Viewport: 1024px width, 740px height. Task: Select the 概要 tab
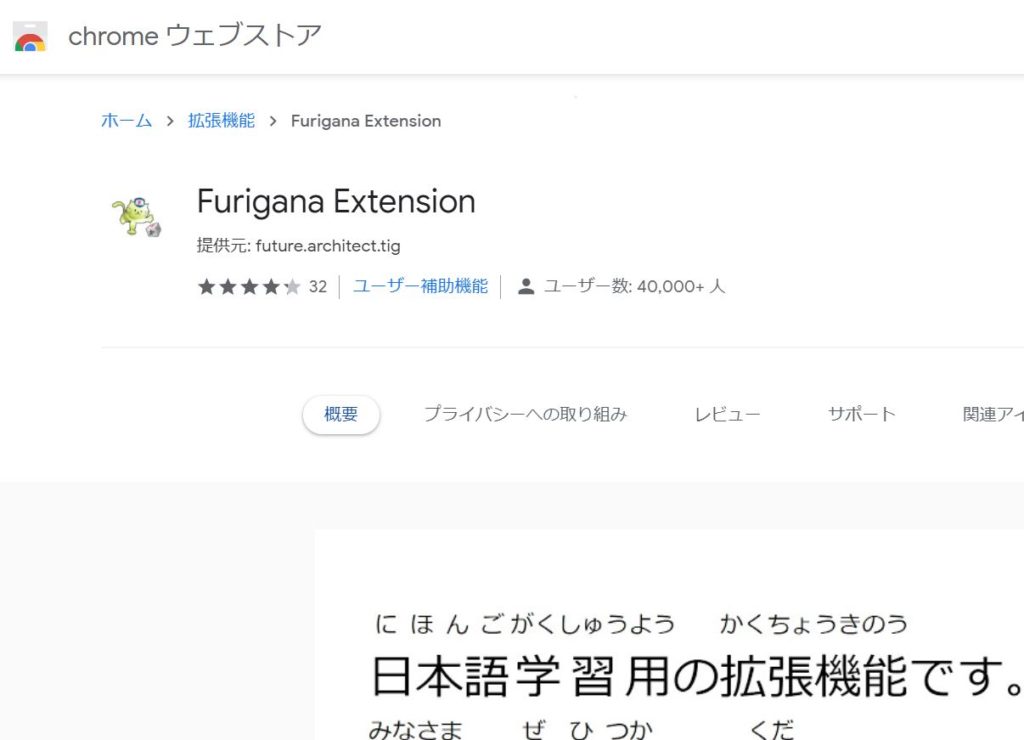click(x=341, y=414)
